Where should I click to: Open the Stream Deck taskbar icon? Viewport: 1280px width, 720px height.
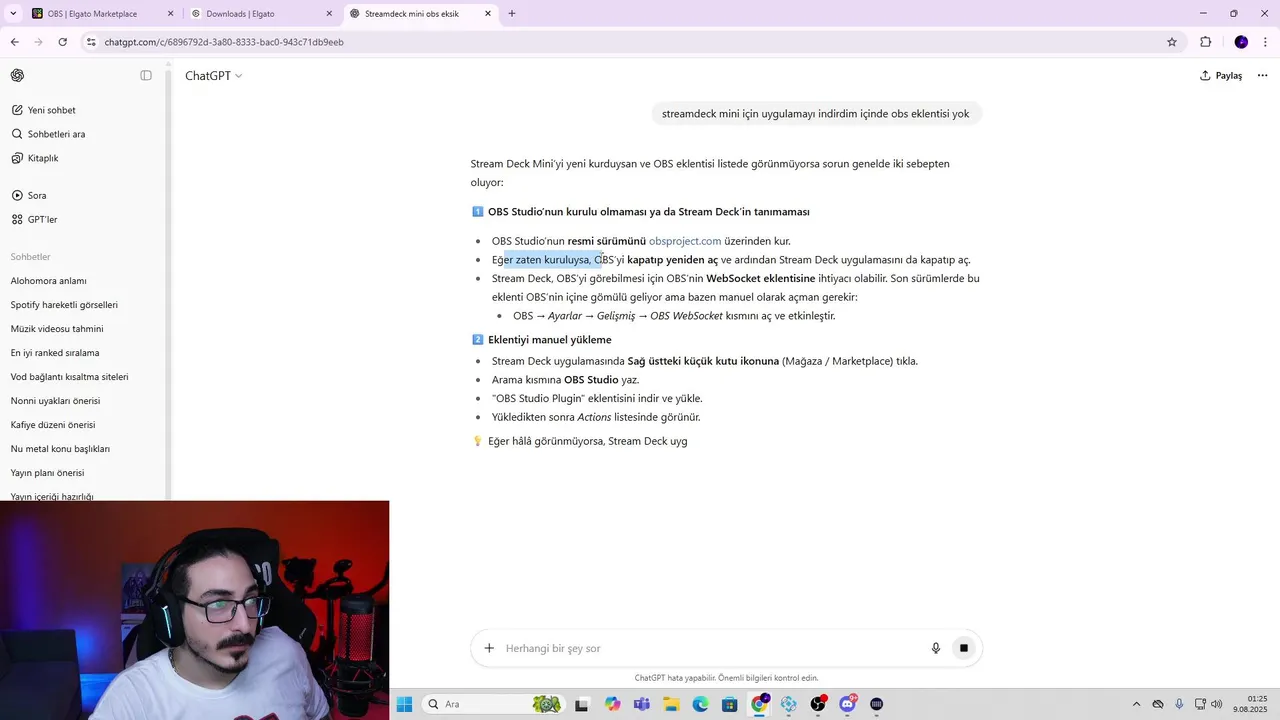[x=877, y=704]
